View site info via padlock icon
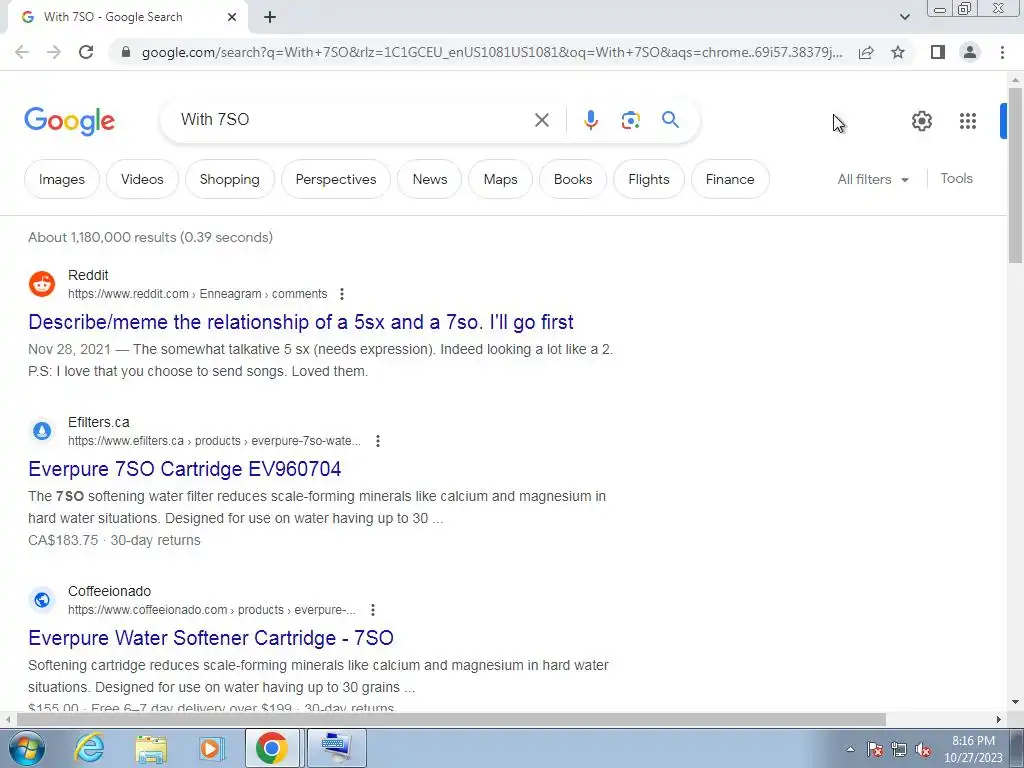This screenshot has width=1024, height=768. point(126,52)
